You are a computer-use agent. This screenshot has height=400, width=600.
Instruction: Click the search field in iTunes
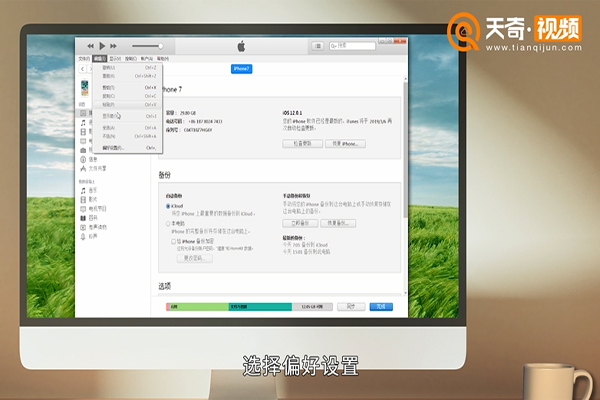(352, 46)
